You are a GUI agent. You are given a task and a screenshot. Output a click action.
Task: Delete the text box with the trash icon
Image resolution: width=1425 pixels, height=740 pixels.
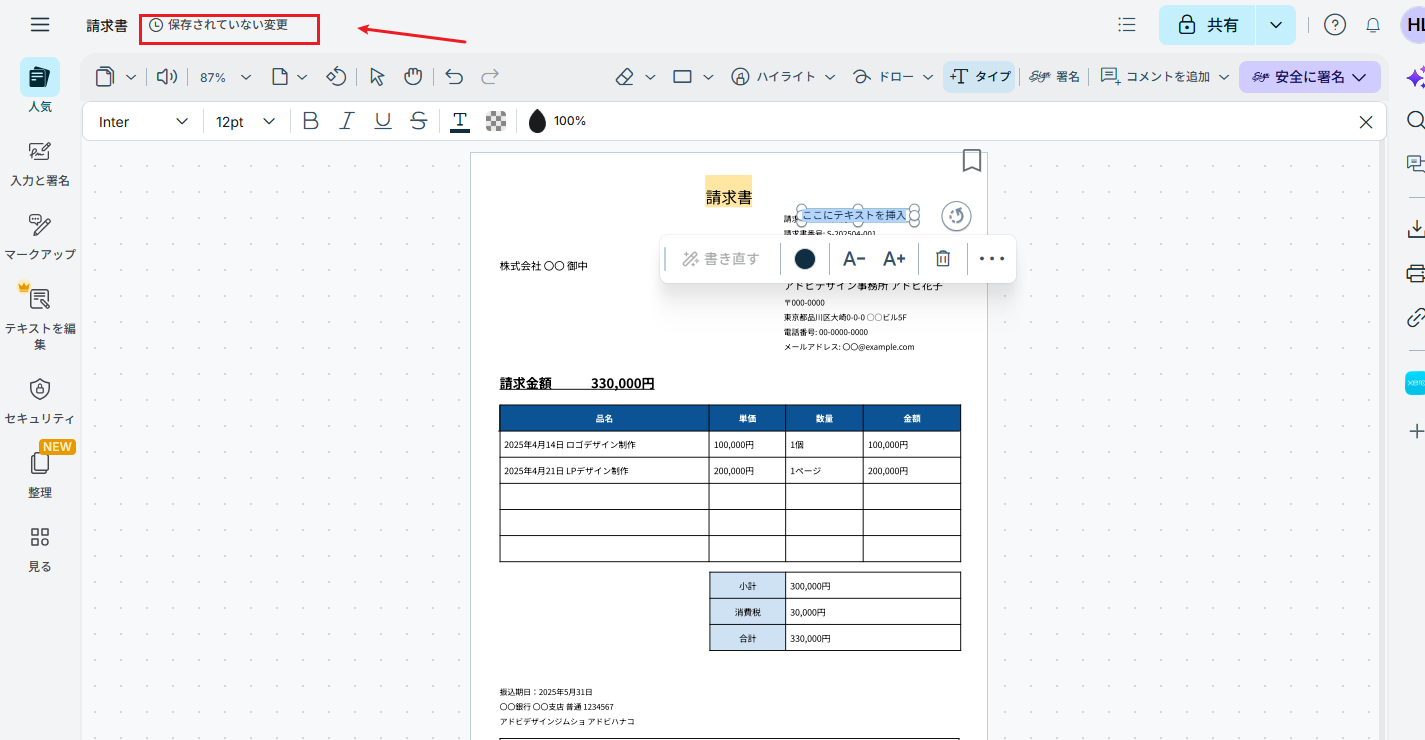pos(943,259)
